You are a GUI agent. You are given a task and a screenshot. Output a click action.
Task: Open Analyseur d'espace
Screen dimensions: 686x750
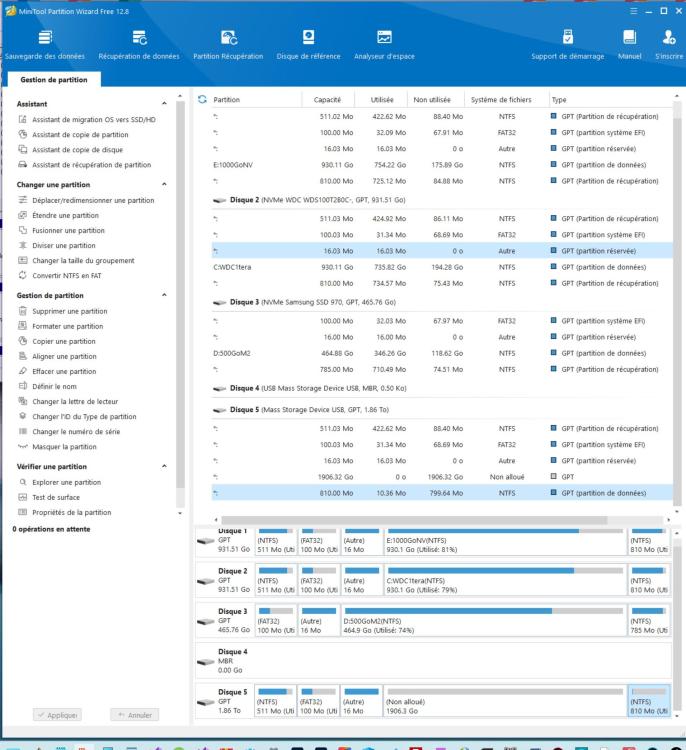coord(384,44)
